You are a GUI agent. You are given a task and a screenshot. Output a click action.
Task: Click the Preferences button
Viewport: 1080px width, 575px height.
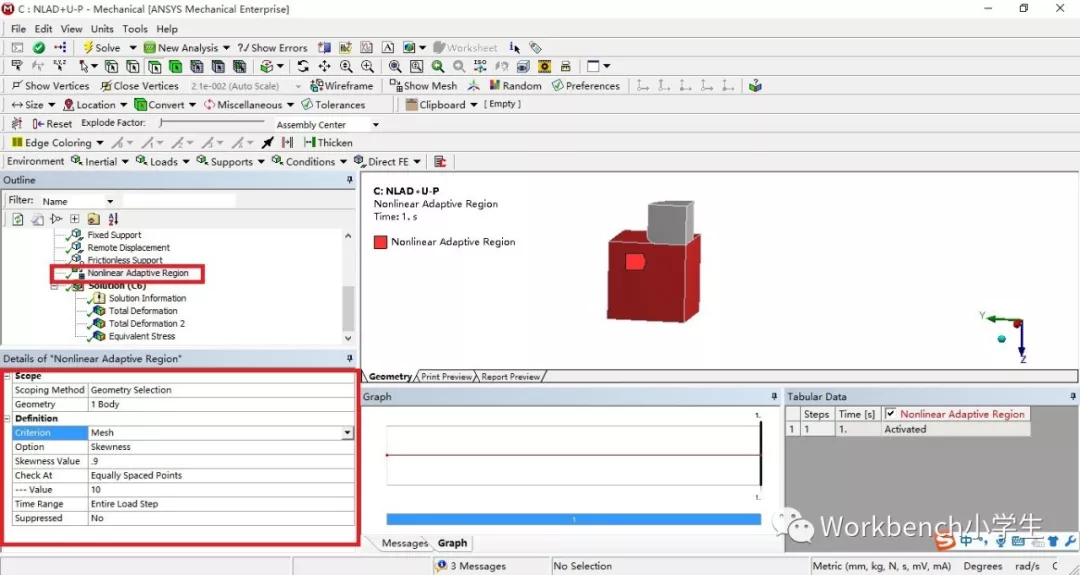tap(586, 86)
